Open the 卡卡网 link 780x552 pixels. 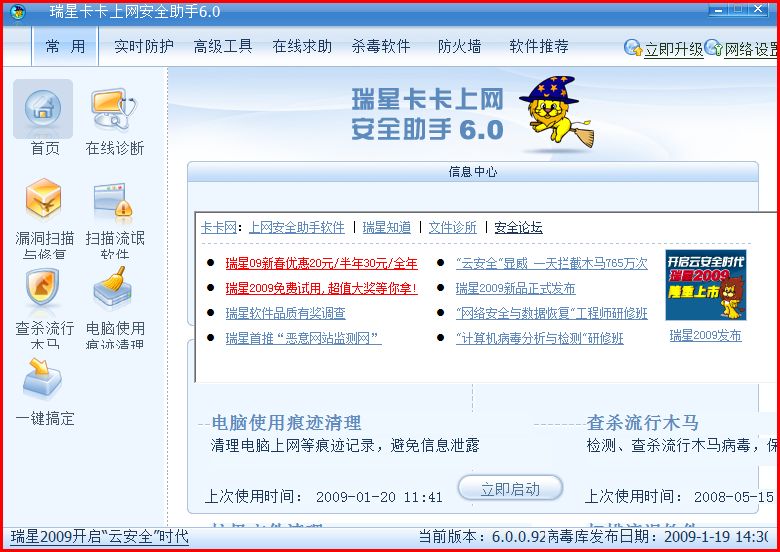(x=219, y=228)
